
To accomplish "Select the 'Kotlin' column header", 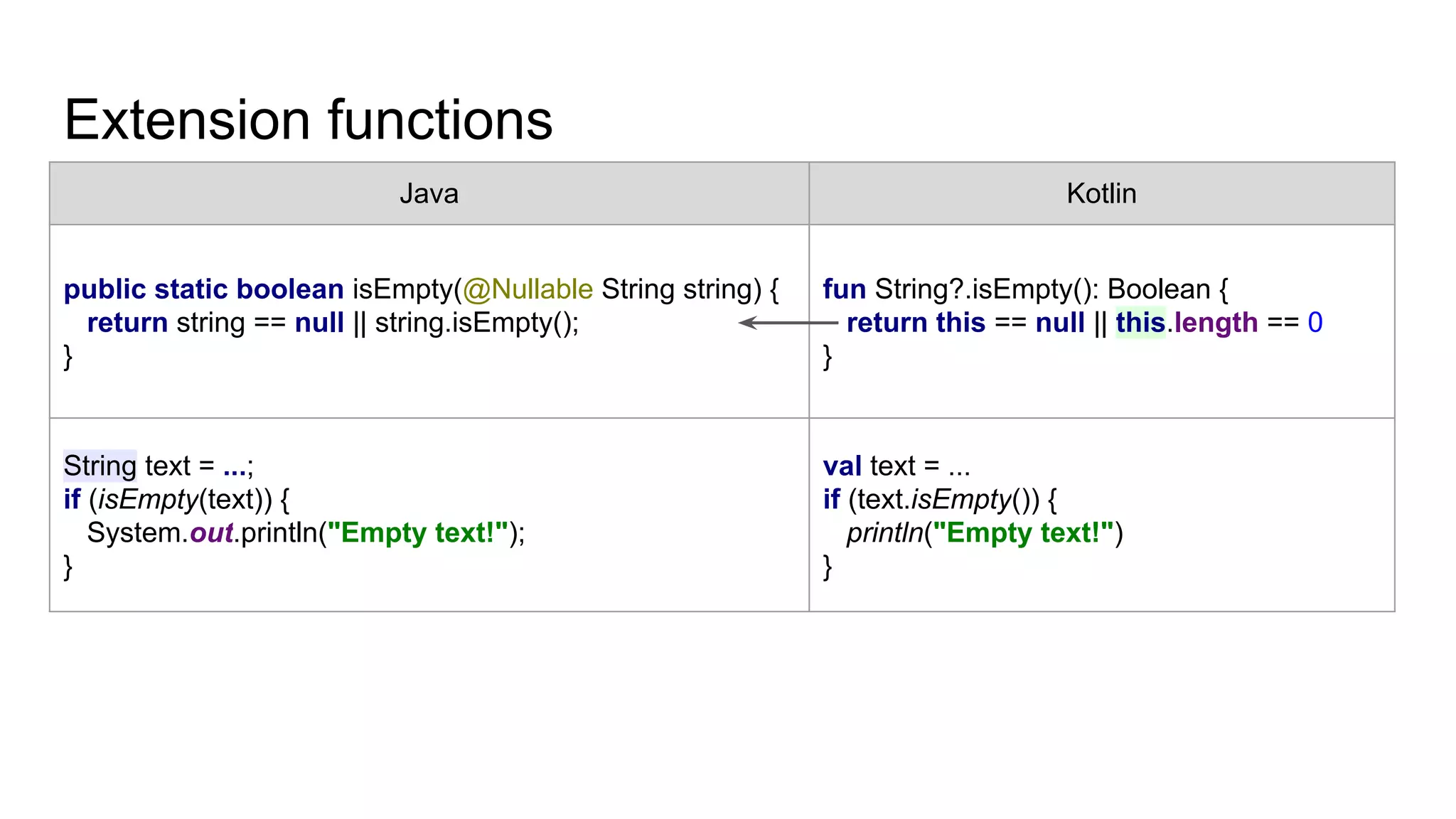I will pos(1101,193).
